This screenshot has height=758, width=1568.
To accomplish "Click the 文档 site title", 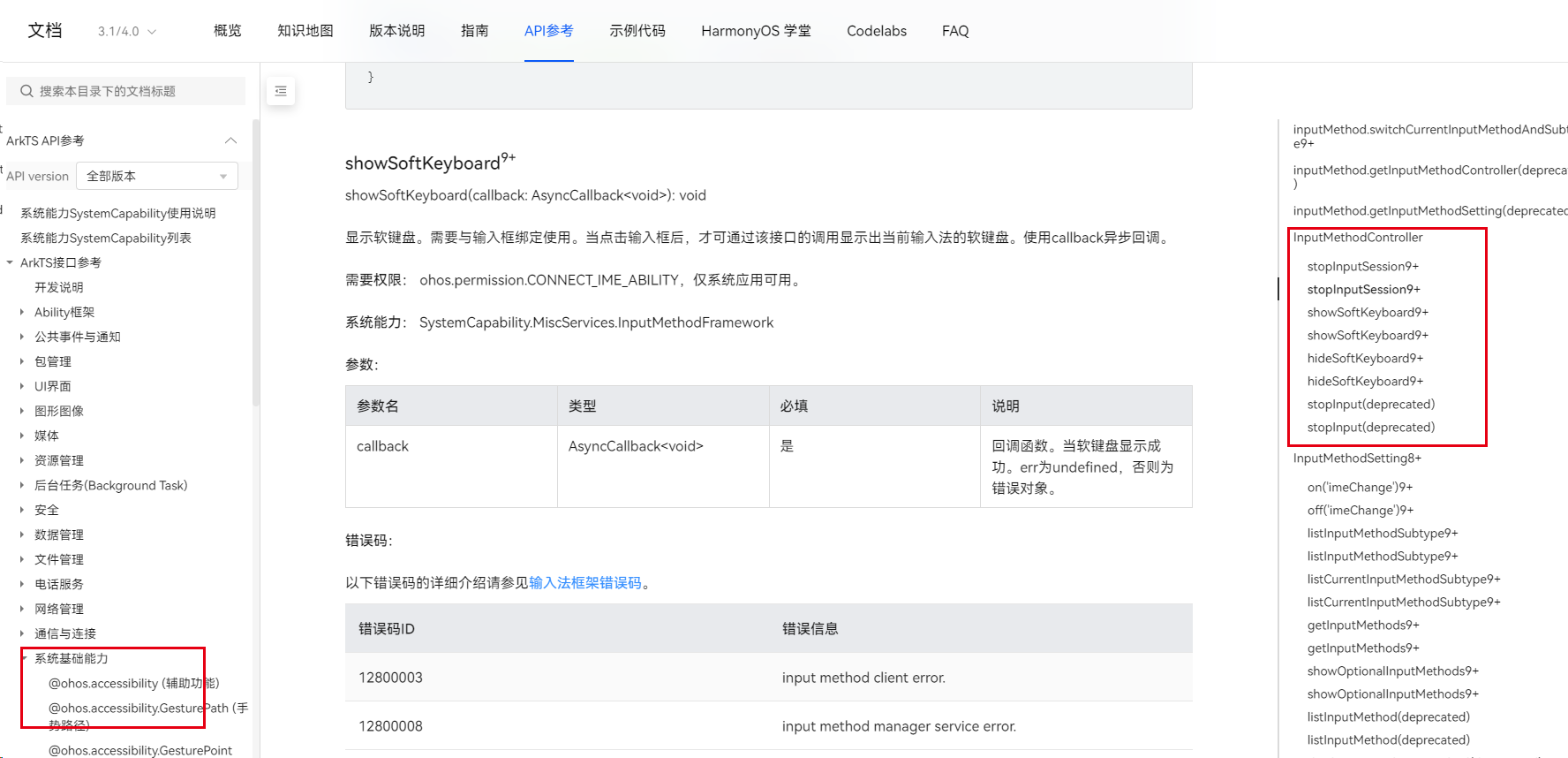I will click(x=45, y=31).
